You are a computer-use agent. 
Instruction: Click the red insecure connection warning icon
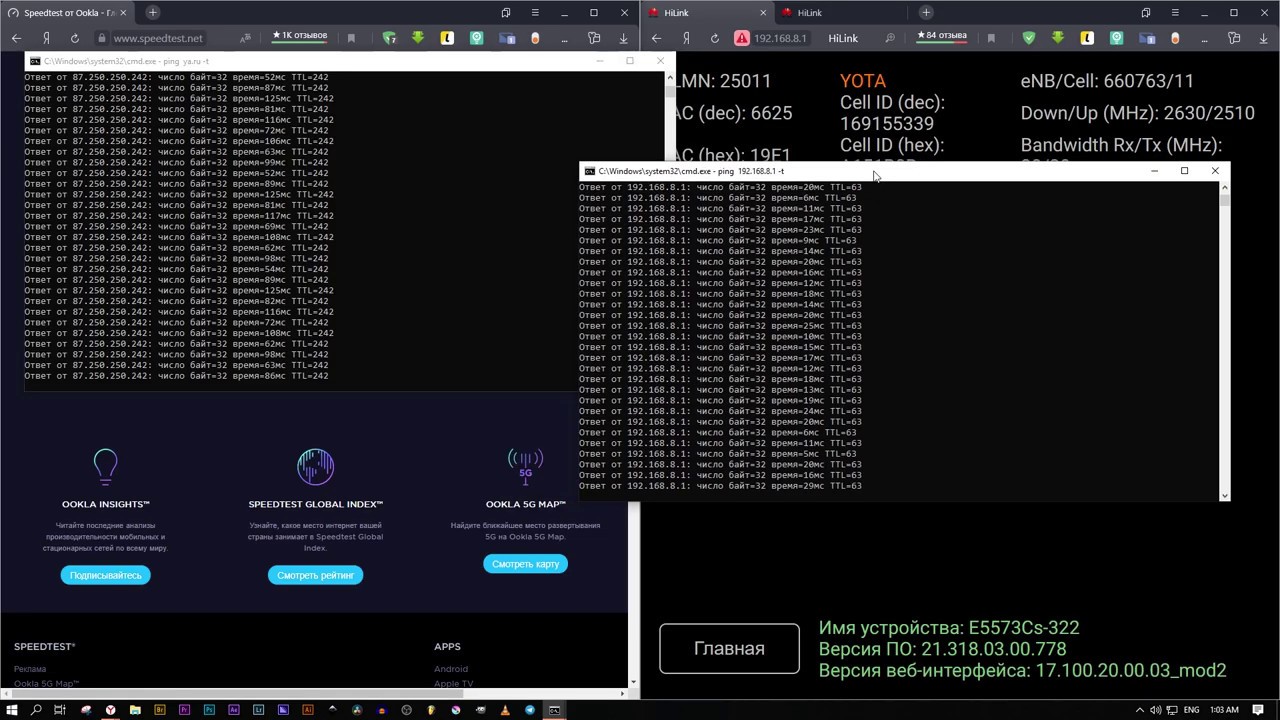tap(742, 38)
